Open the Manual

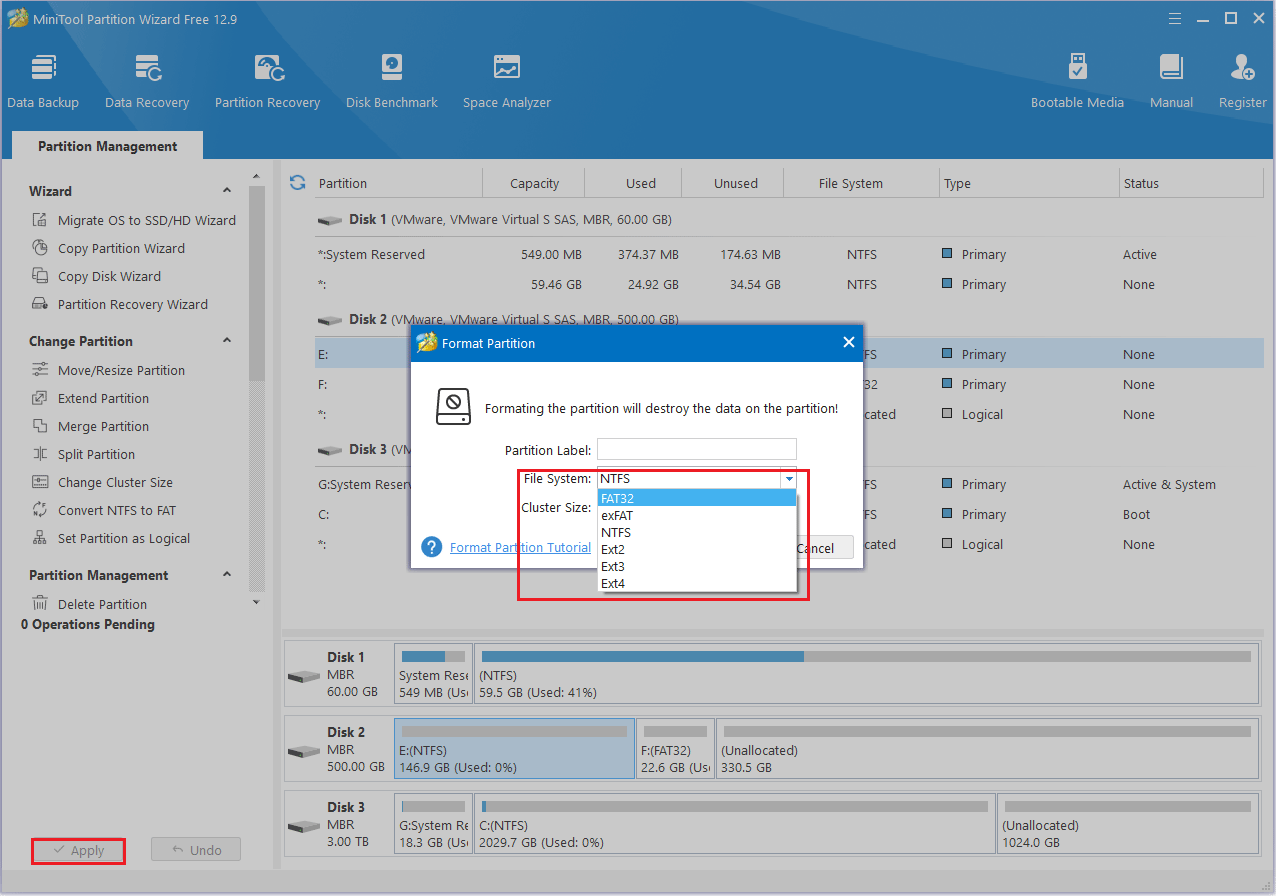pos(1171,82)
